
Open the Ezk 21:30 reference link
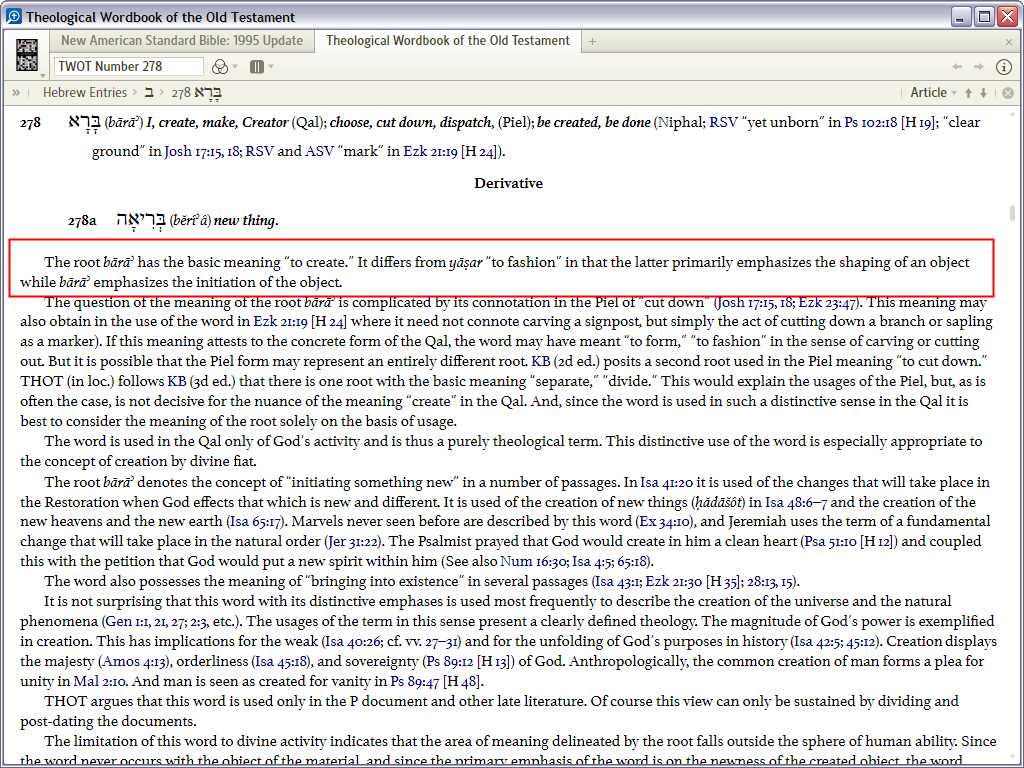point(674,581)
